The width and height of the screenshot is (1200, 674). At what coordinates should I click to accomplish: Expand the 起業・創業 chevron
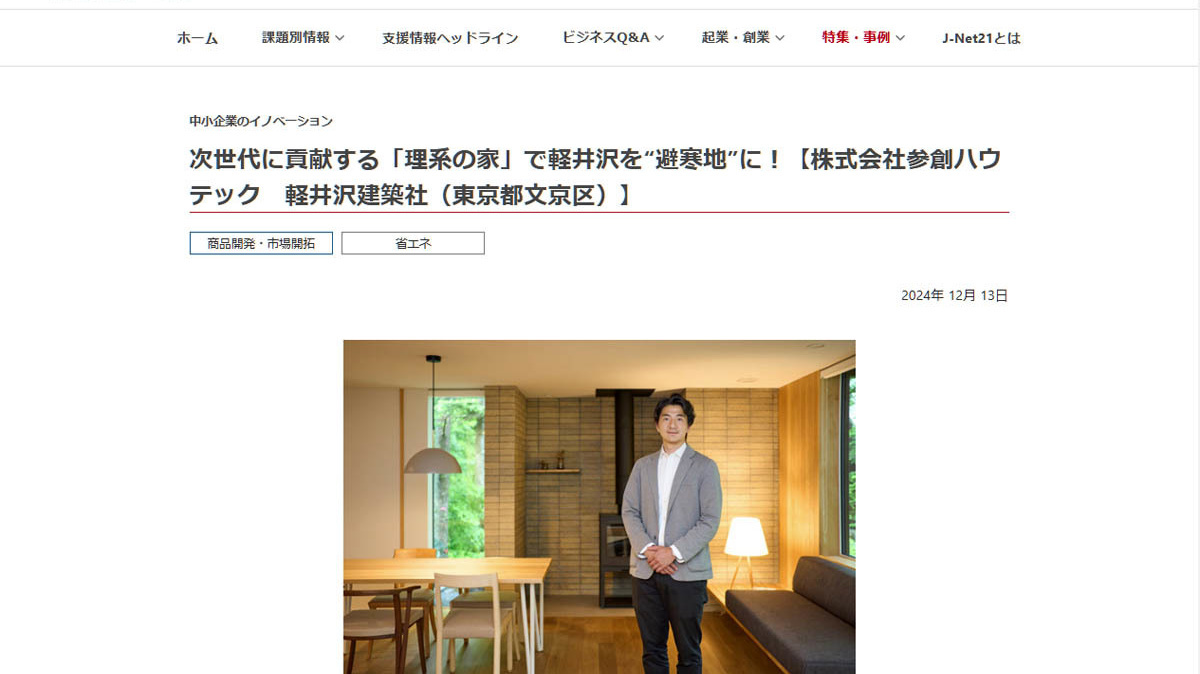pos(780,38)
